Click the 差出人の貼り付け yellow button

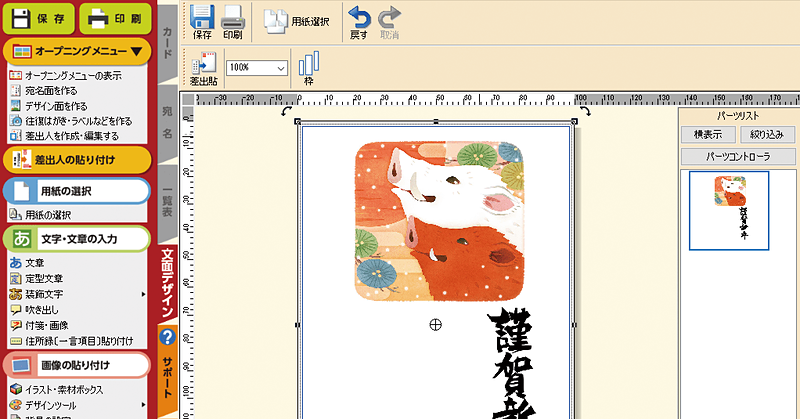[78, 160]
